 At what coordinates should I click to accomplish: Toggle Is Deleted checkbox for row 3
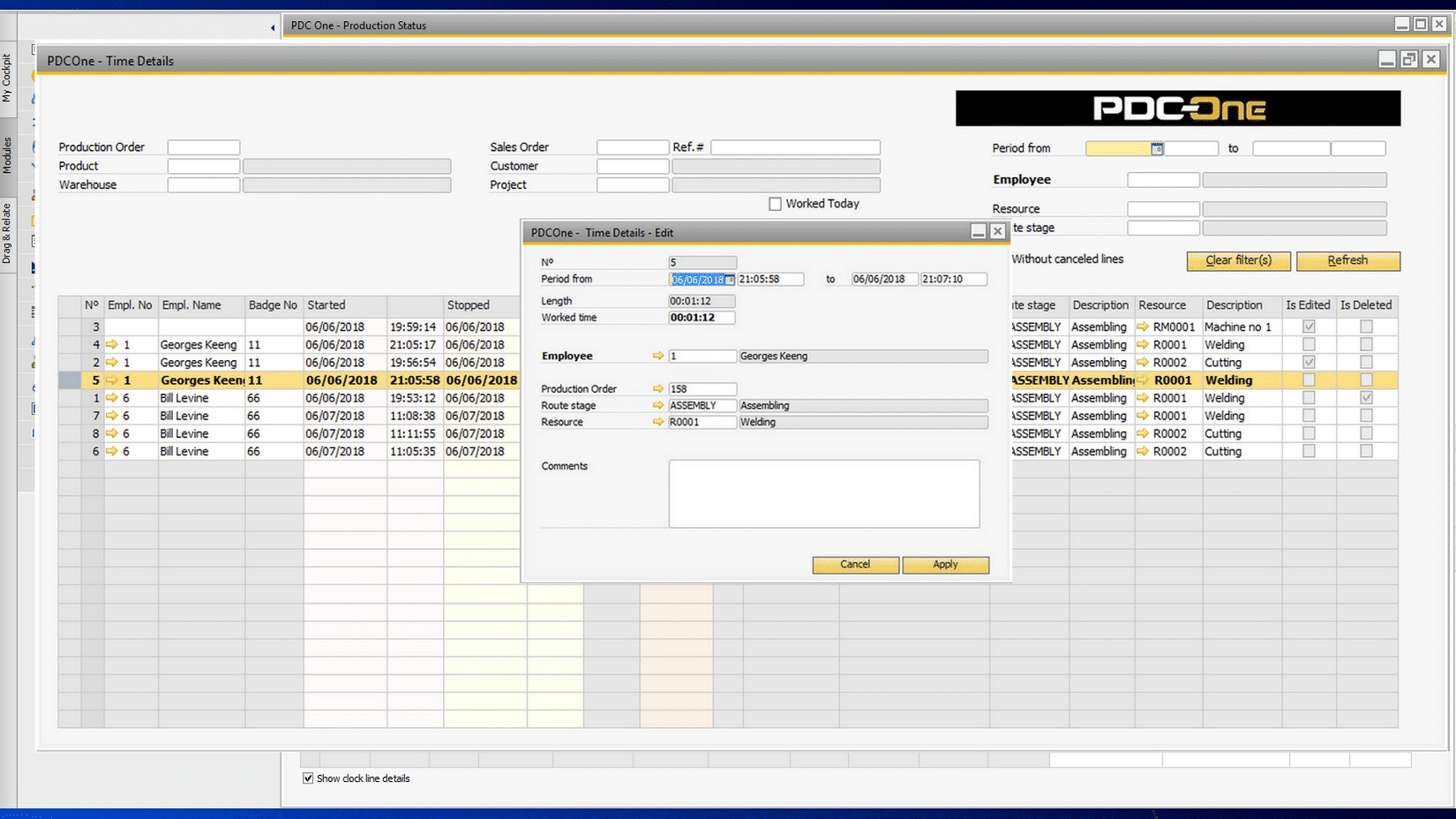click(x=1366, y=327)
